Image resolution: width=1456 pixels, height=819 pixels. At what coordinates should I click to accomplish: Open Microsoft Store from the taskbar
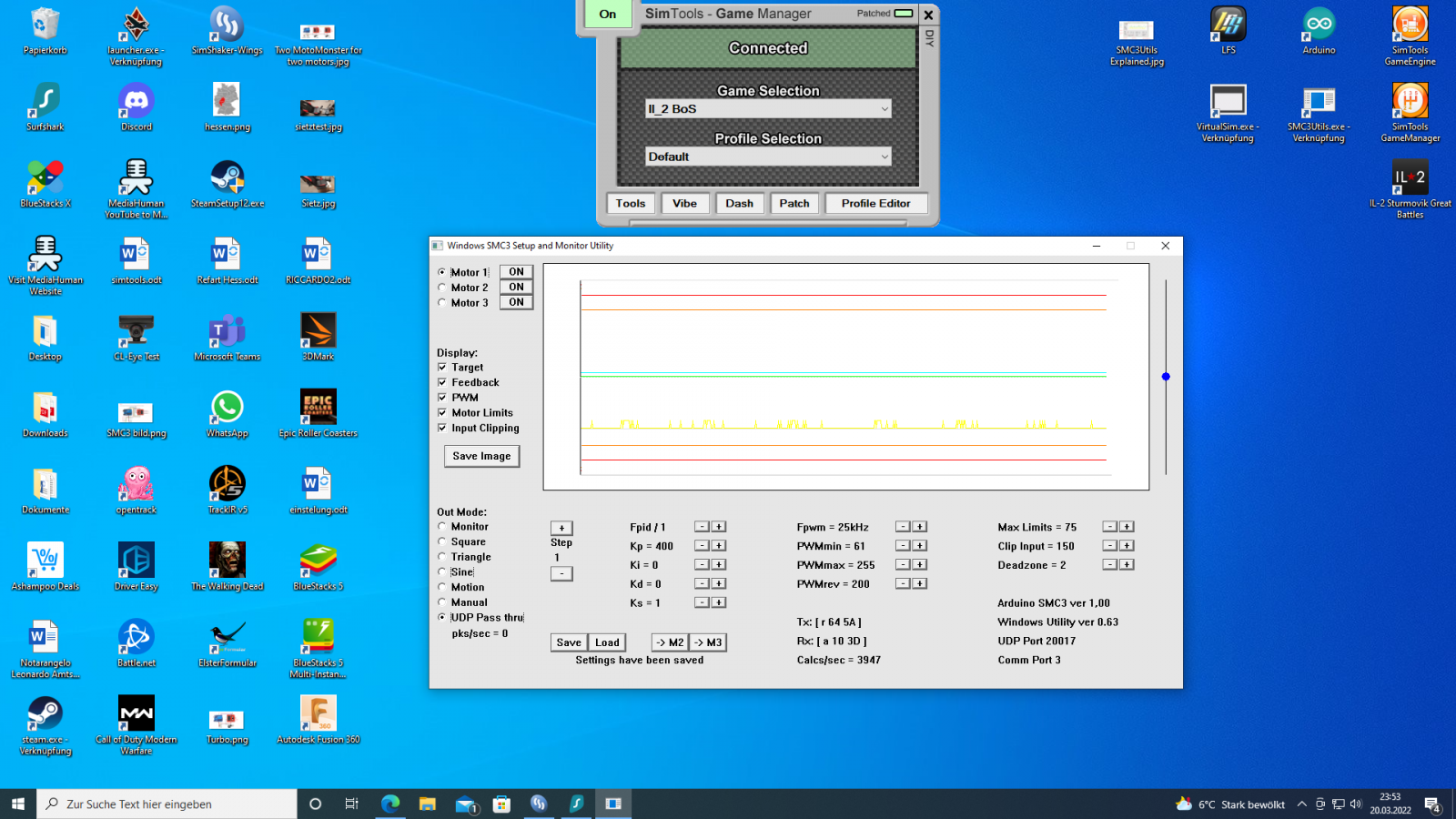pos(501,804)
